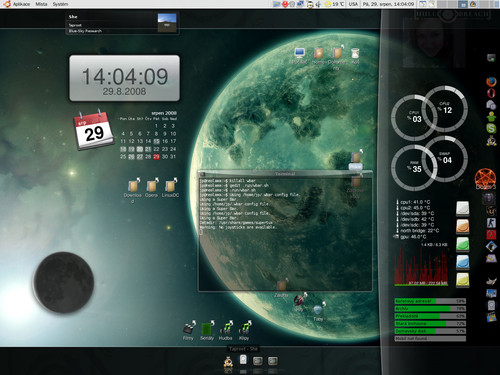The height and width of the screenshot is (375, 500).
Task: Select day 15 in the calendar widget
Action: click(156, 141)
